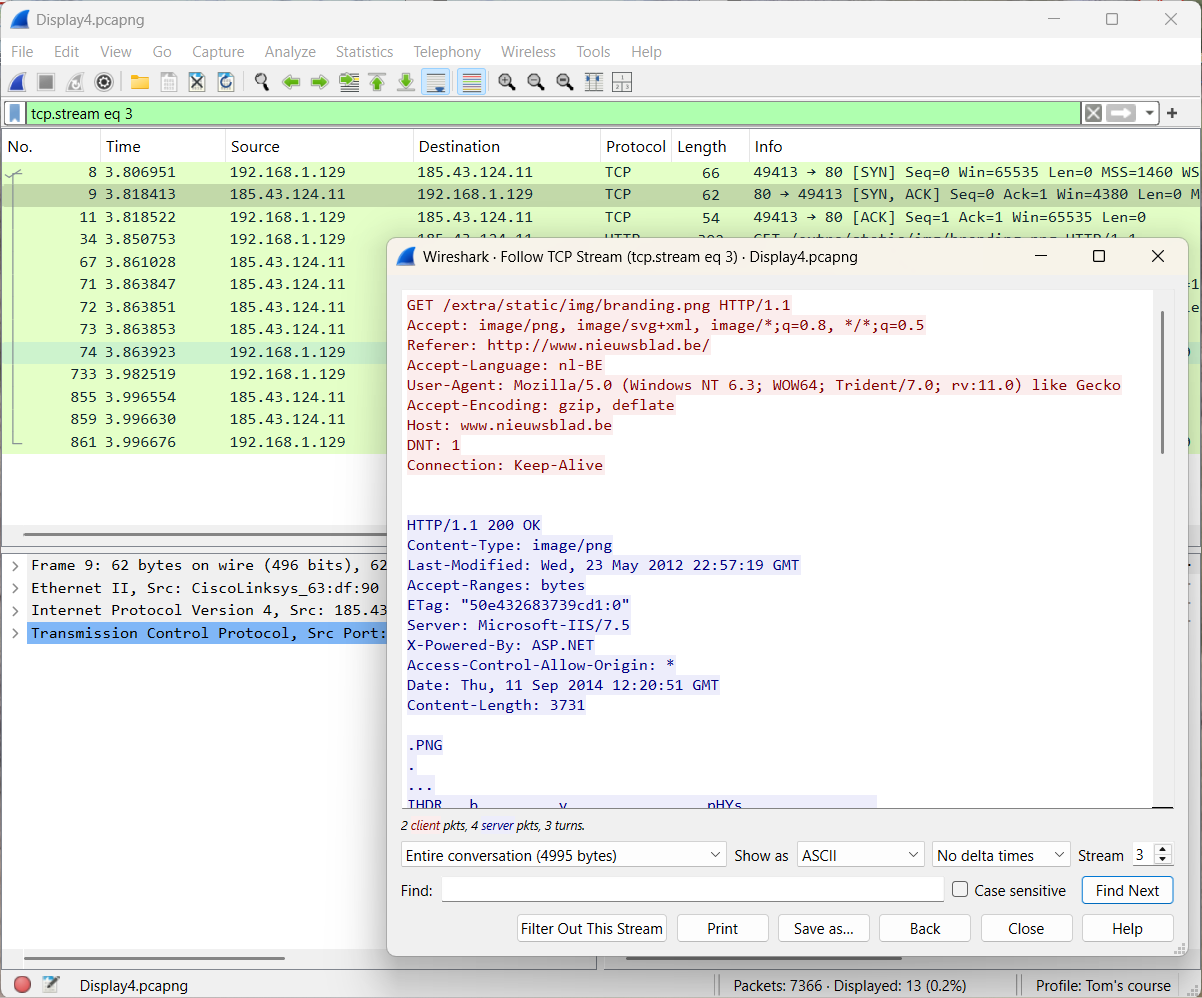Click the Help button in dialog
Image resolution: width=1202 pixels, height=998 pixels.
point(1127,929)
